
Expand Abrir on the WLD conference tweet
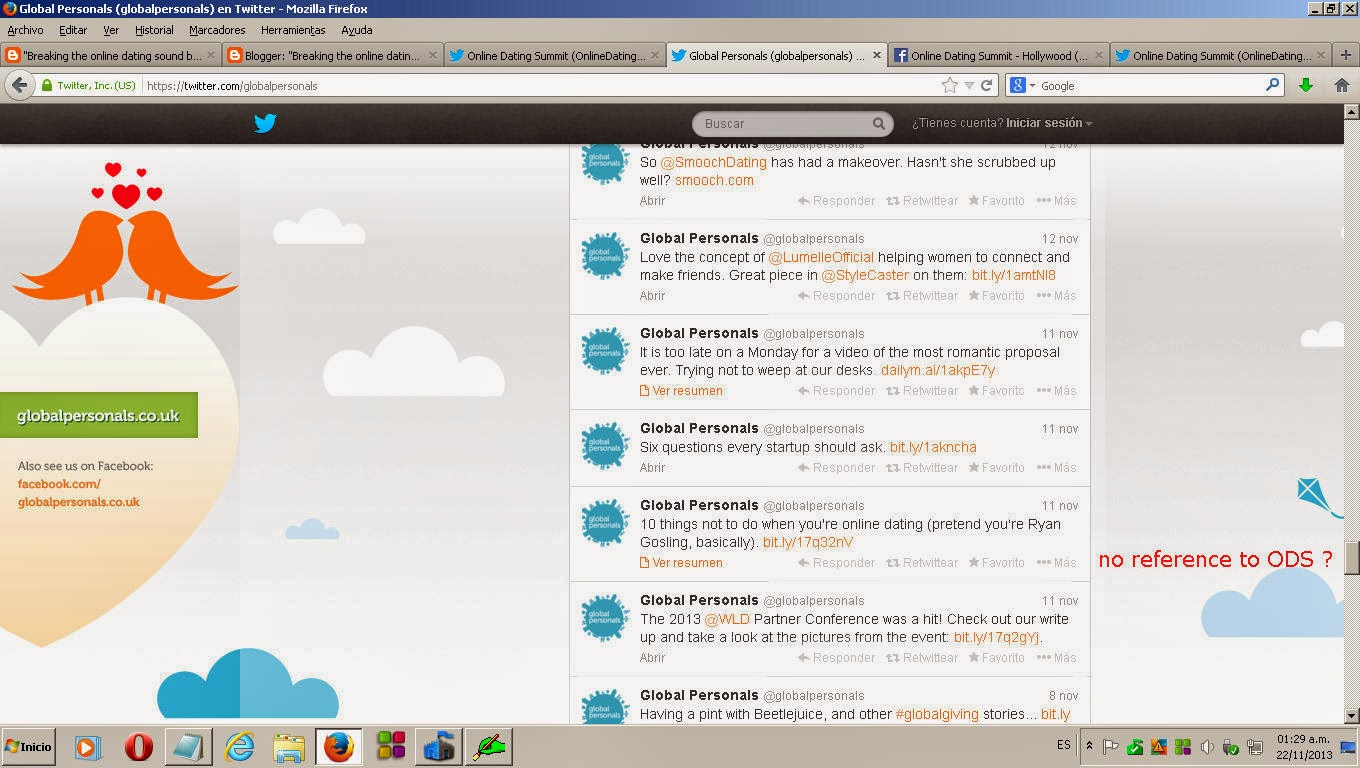tap(653, 658)
